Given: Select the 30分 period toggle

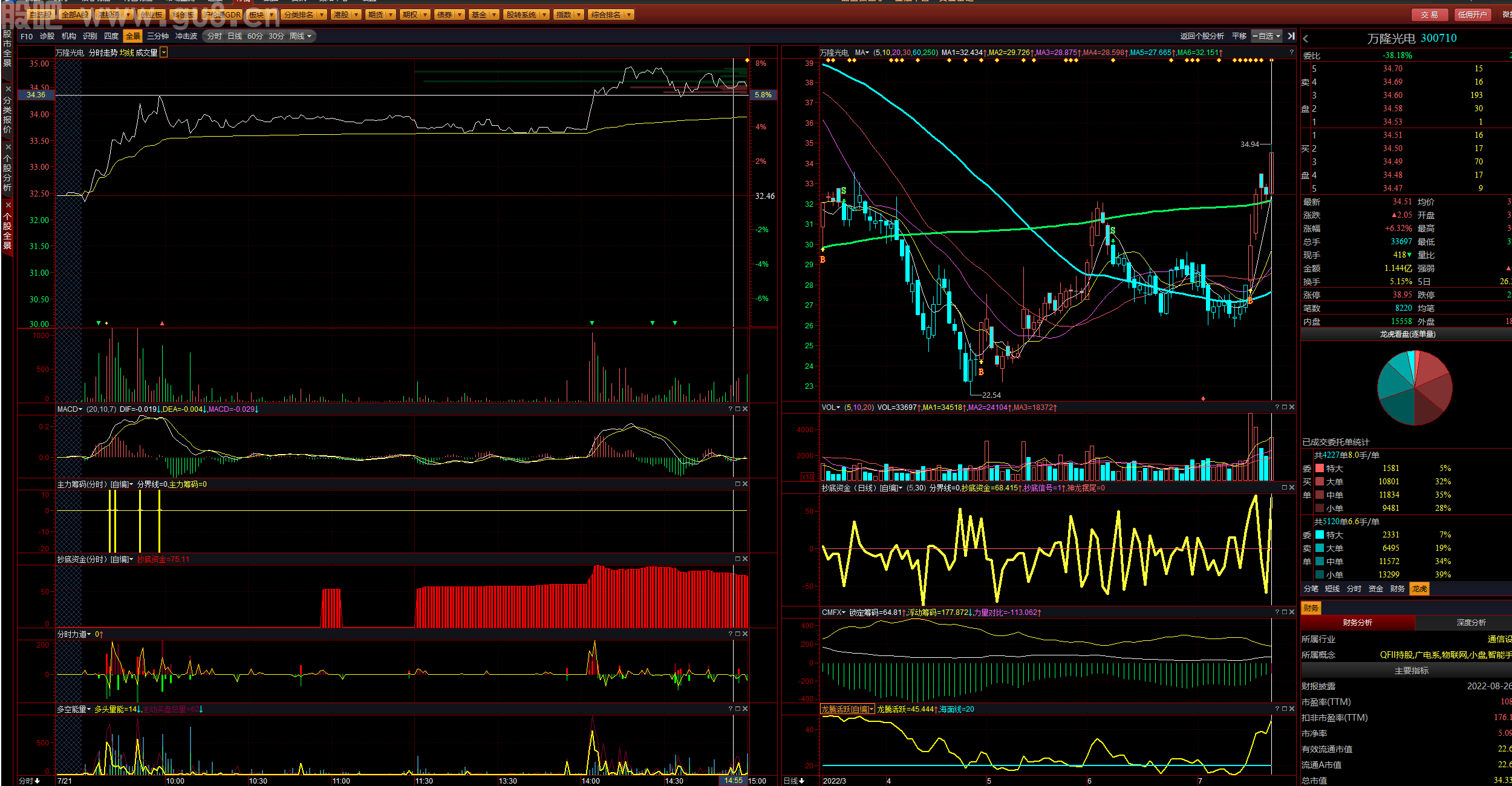Looking at the screenshot, I should [x=276, y=36].
